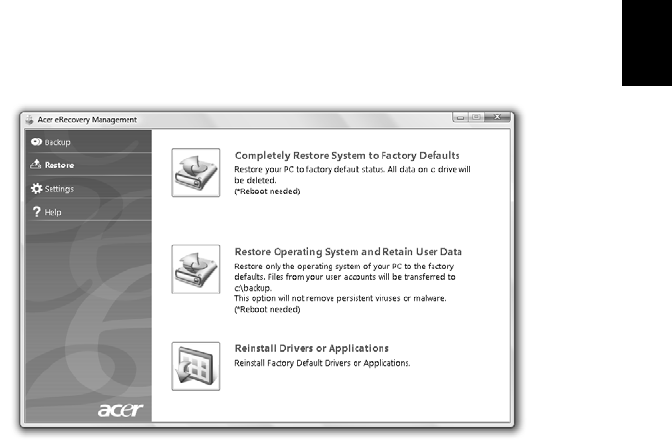Click the Restore Operating System disk icon
This screenshot has height=447, width=672.
[x=196, y=269]
